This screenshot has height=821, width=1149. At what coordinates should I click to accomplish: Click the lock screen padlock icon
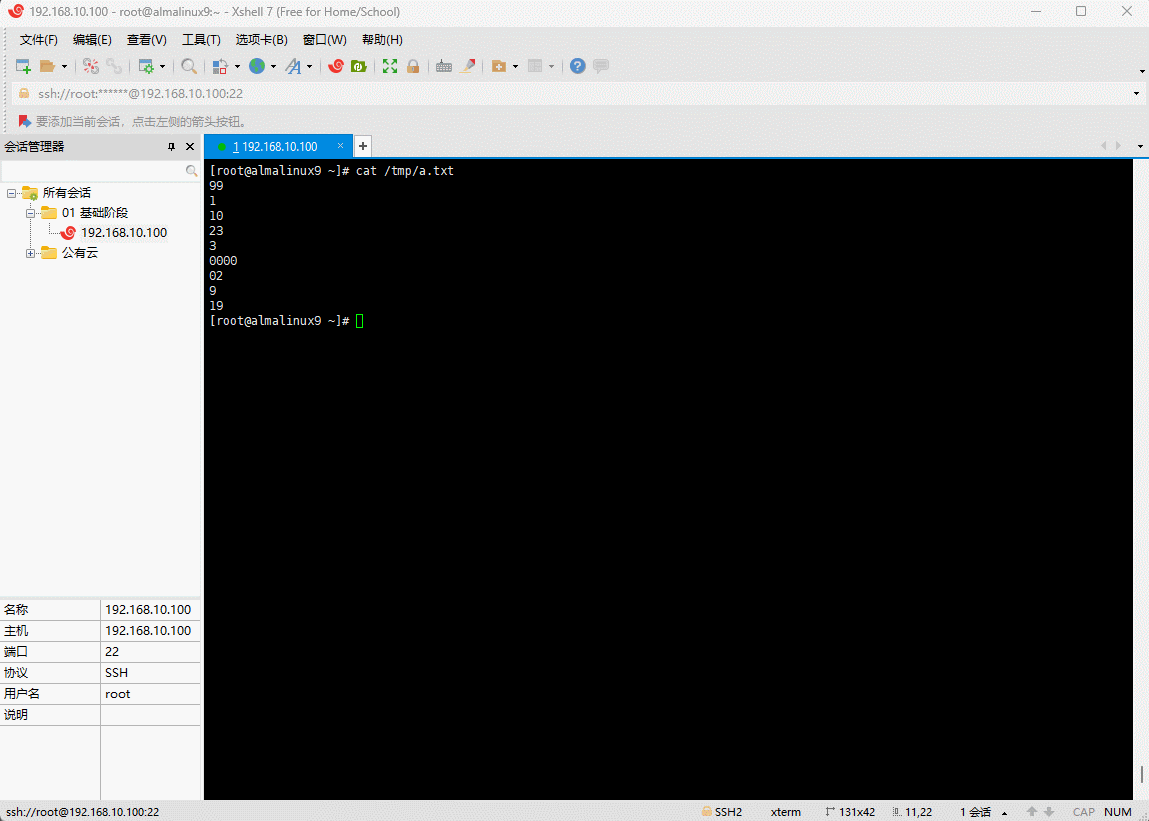click(x=412, y=66)
